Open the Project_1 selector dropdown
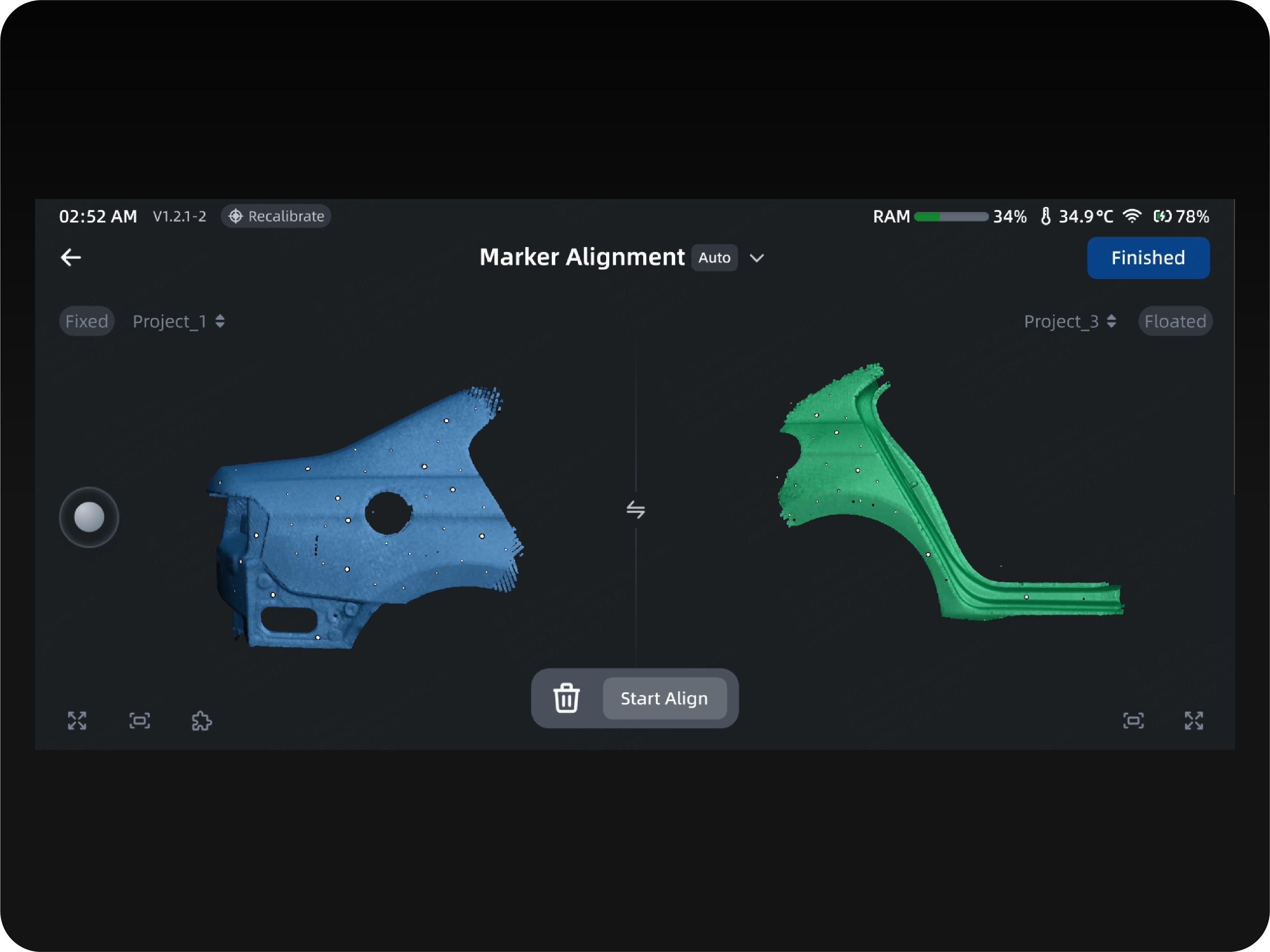Viewport: 1270px width, 952px height. click(x=179, y=321)
